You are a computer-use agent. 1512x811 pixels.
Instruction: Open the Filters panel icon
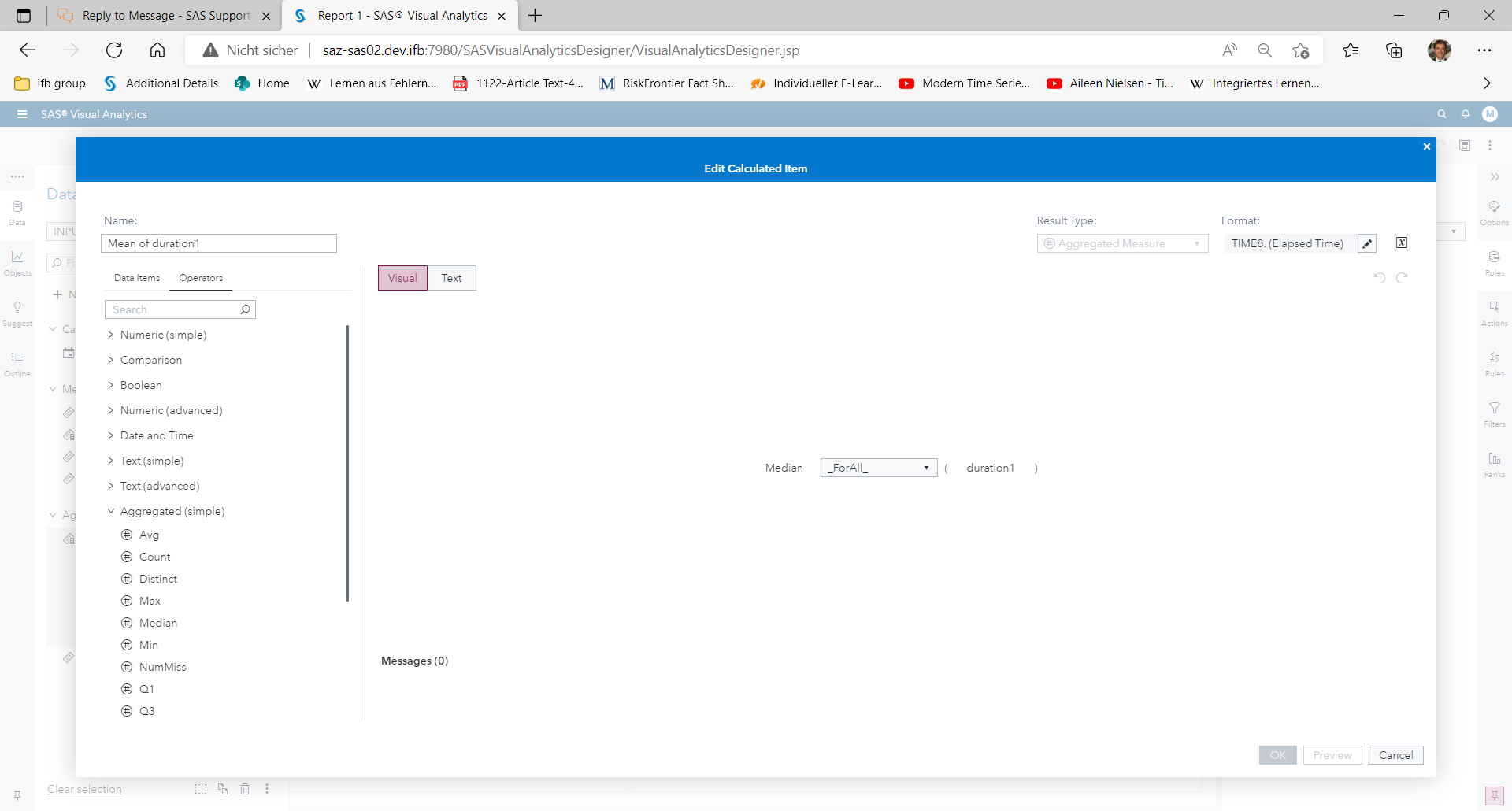[x=1495, y=413]
